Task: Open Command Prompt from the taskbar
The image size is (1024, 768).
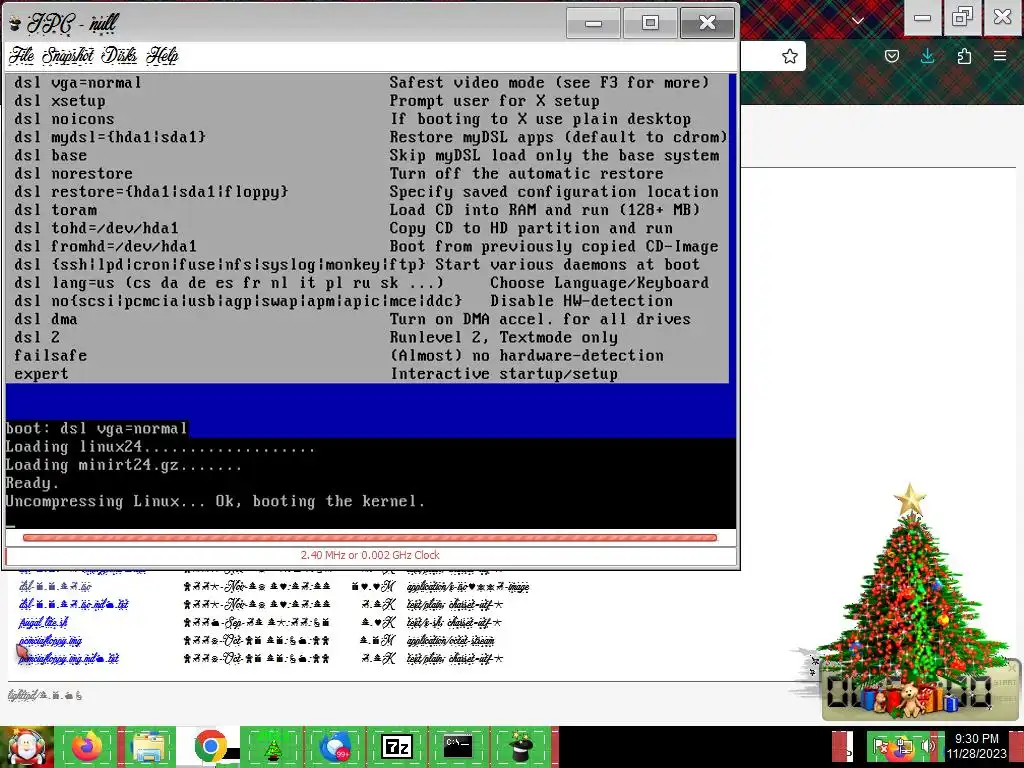Action: (458, 746)
